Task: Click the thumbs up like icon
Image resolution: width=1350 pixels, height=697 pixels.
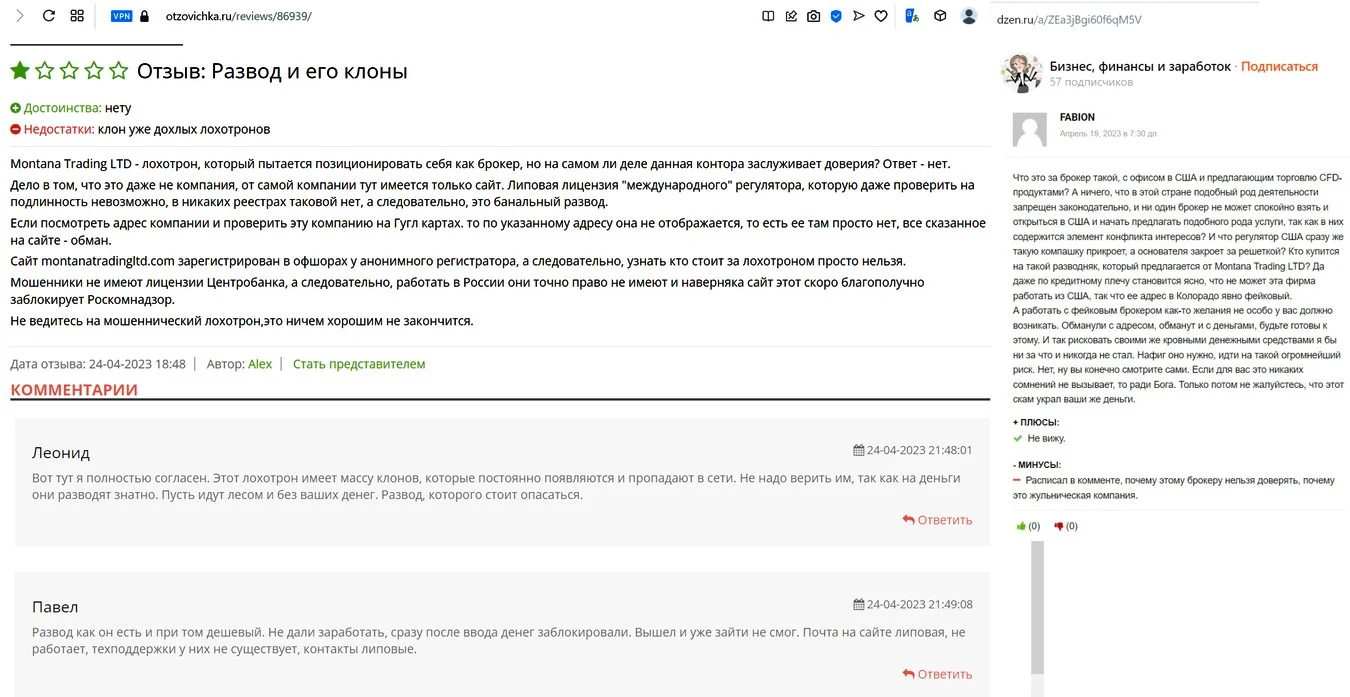Action: (1022, 526)
